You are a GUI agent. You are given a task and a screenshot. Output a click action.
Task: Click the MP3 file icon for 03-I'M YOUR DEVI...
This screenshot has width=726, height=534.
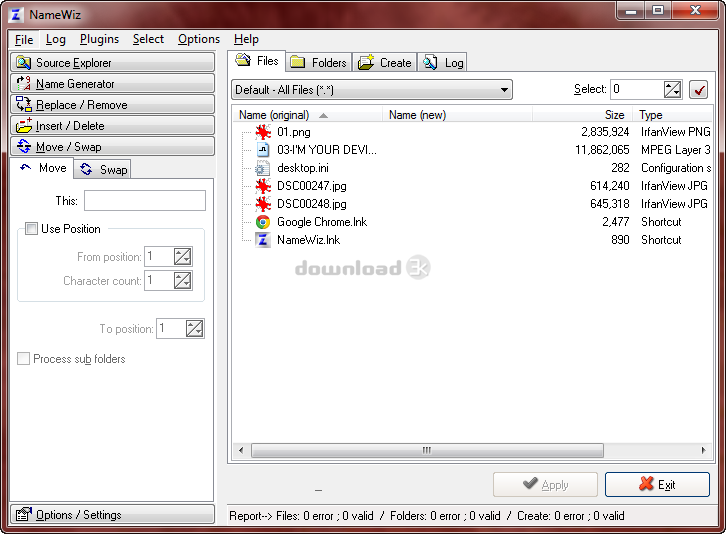(x=263, y=150)
